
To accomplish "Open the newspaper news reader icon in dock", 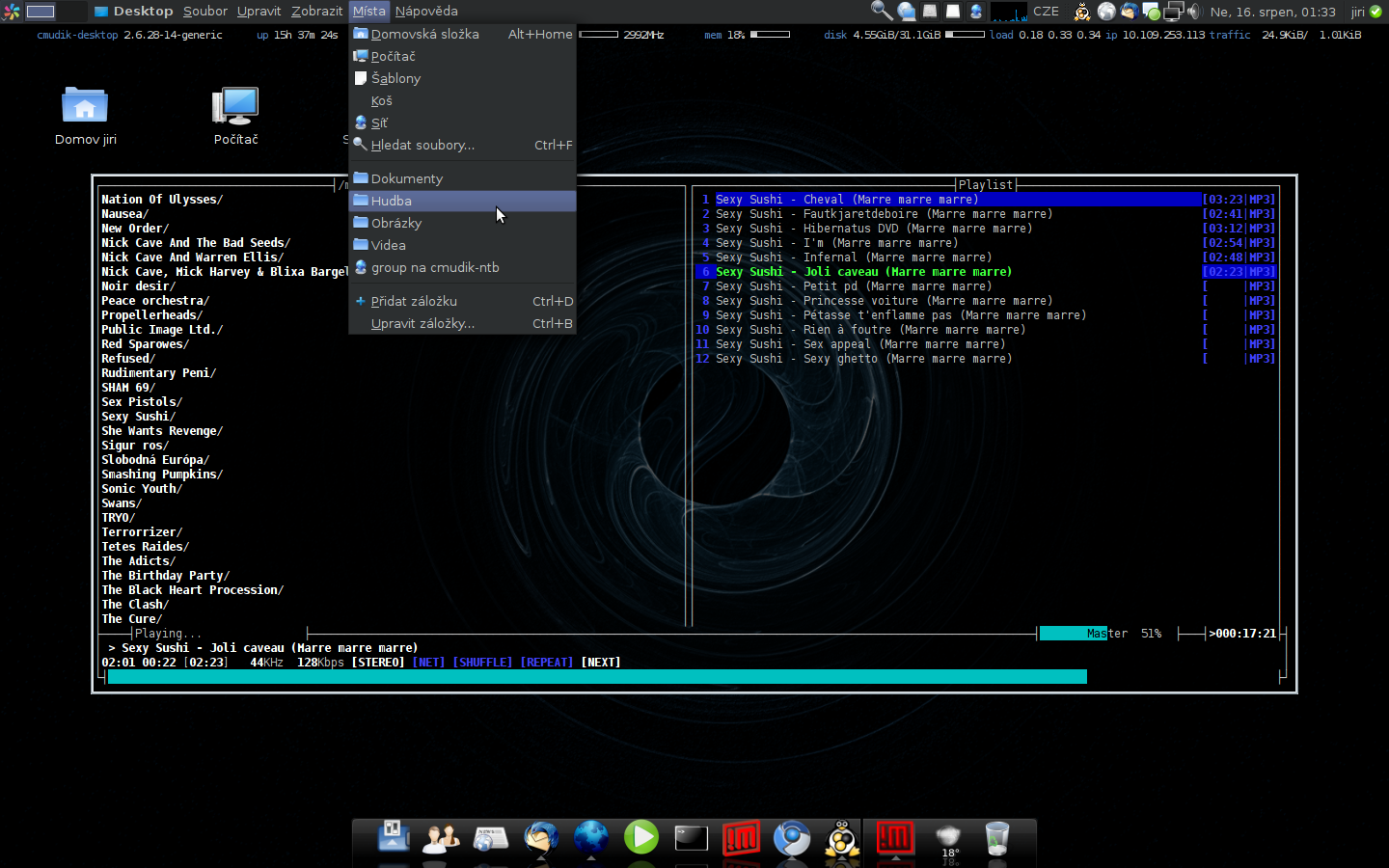I will [490, 837].
